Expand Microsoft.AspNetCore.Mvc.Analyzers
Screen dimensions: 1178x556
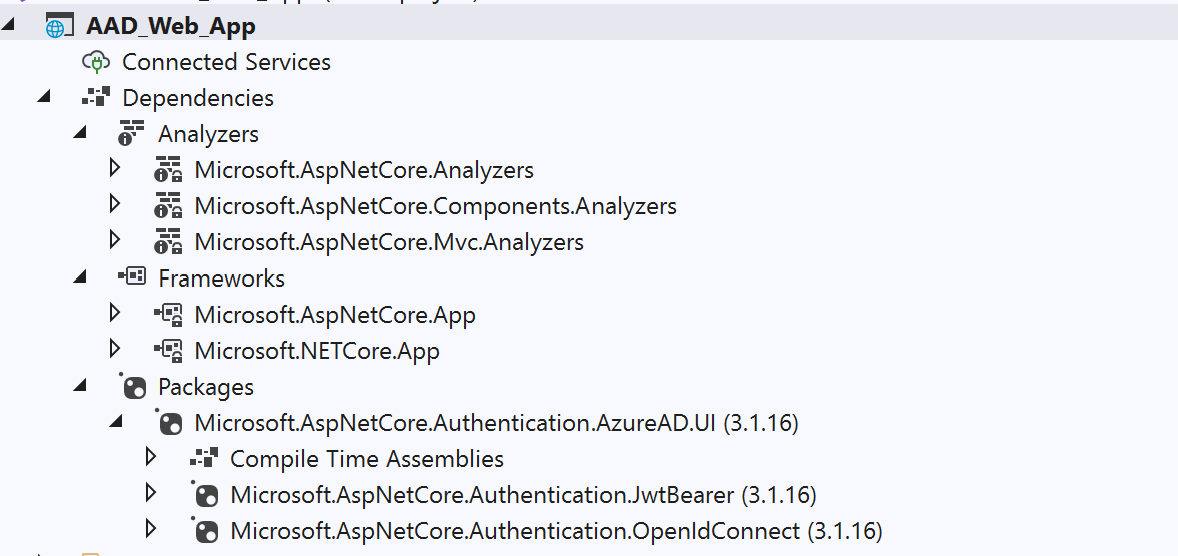coord(115,239)
